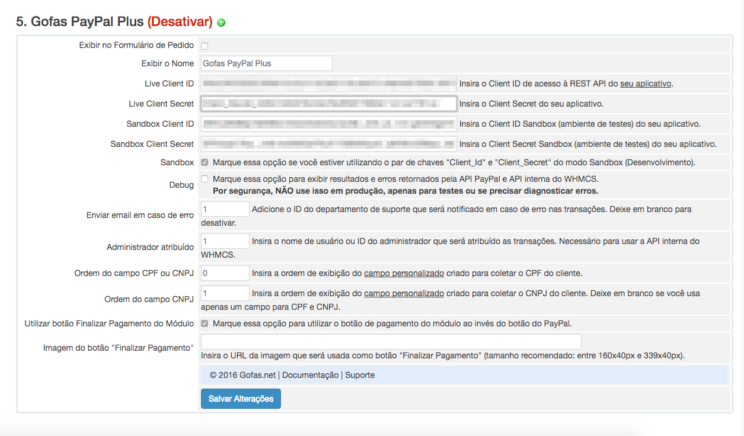Click the Exibir o Nome input field
This screenshot has width=744, height=436.
(266, 63)
